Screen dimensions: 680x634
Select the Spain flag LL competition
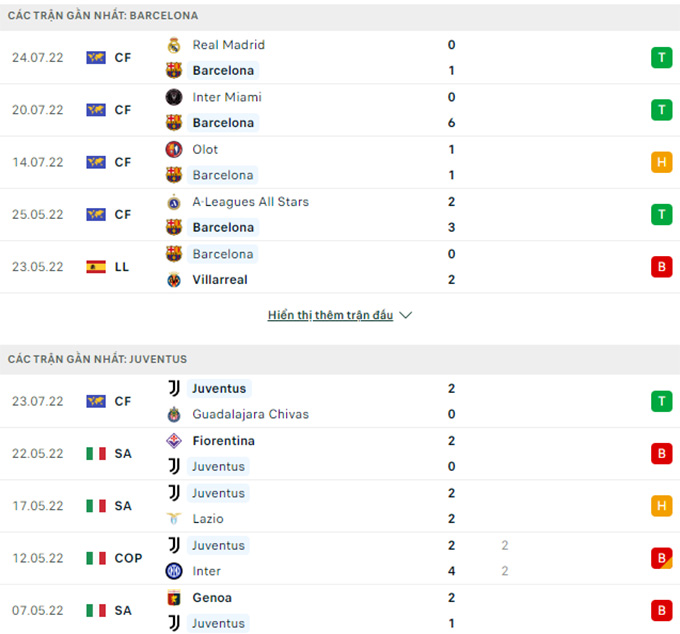108,267
